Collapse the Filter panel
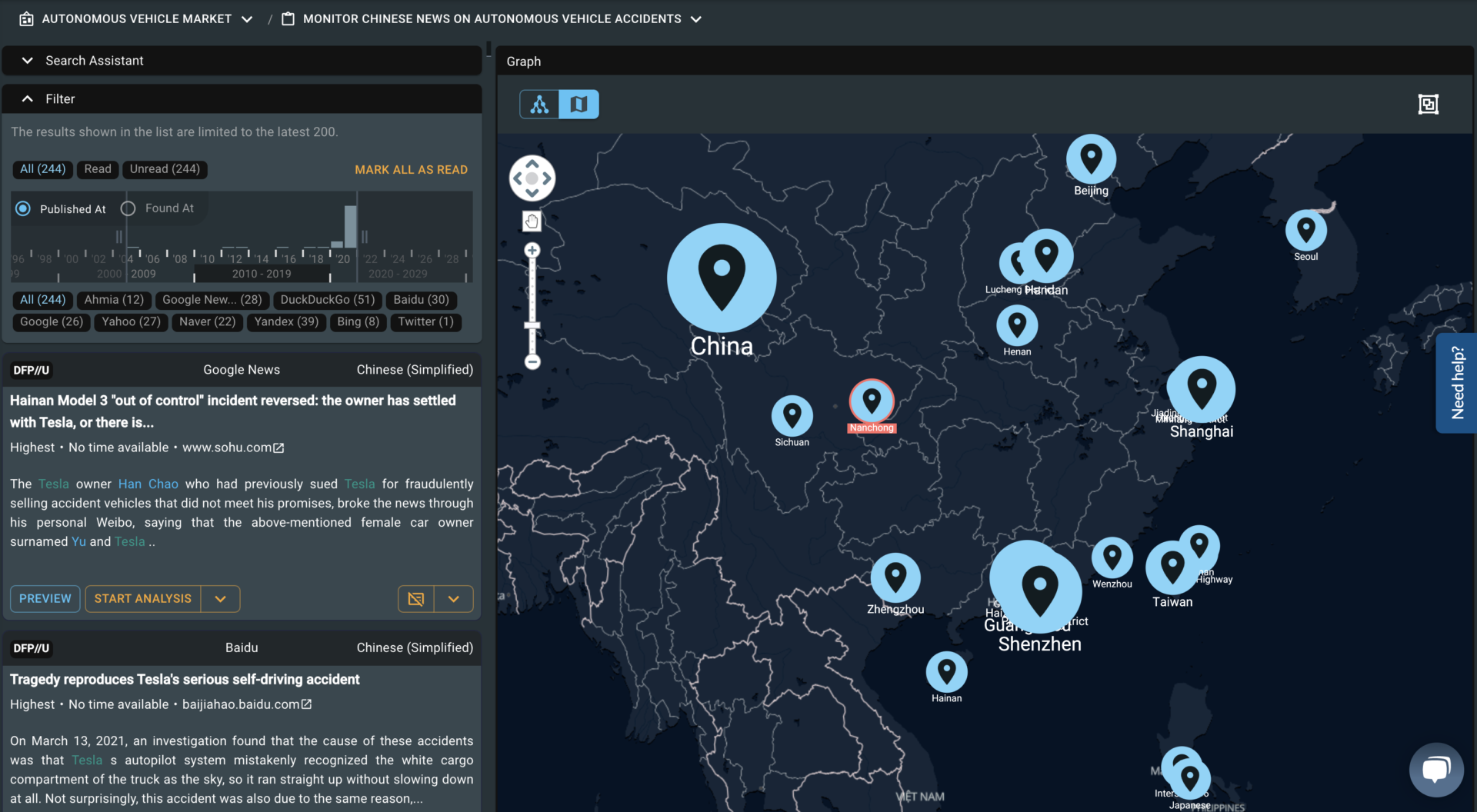Image resolution: width=1477 pixels, height=812 pixels. tap(28, 99)
